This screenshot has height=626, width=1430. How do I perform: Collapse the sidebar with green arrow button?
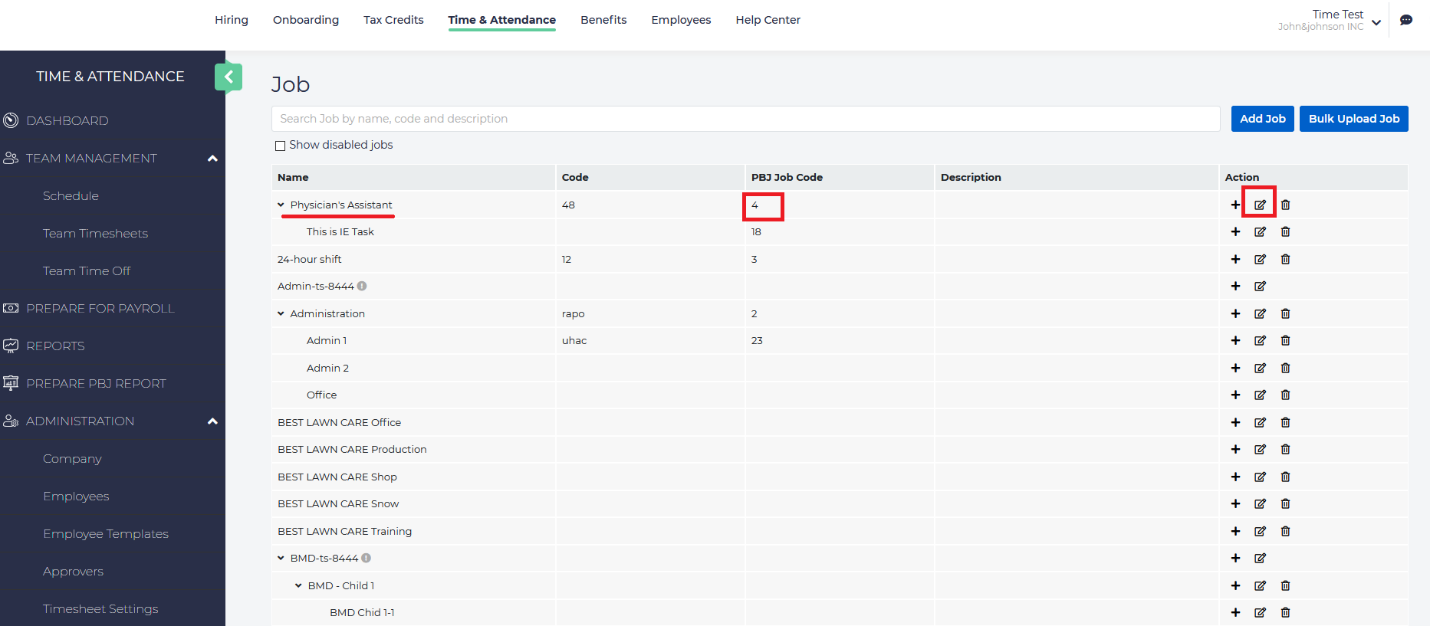(x=228, y=76)
